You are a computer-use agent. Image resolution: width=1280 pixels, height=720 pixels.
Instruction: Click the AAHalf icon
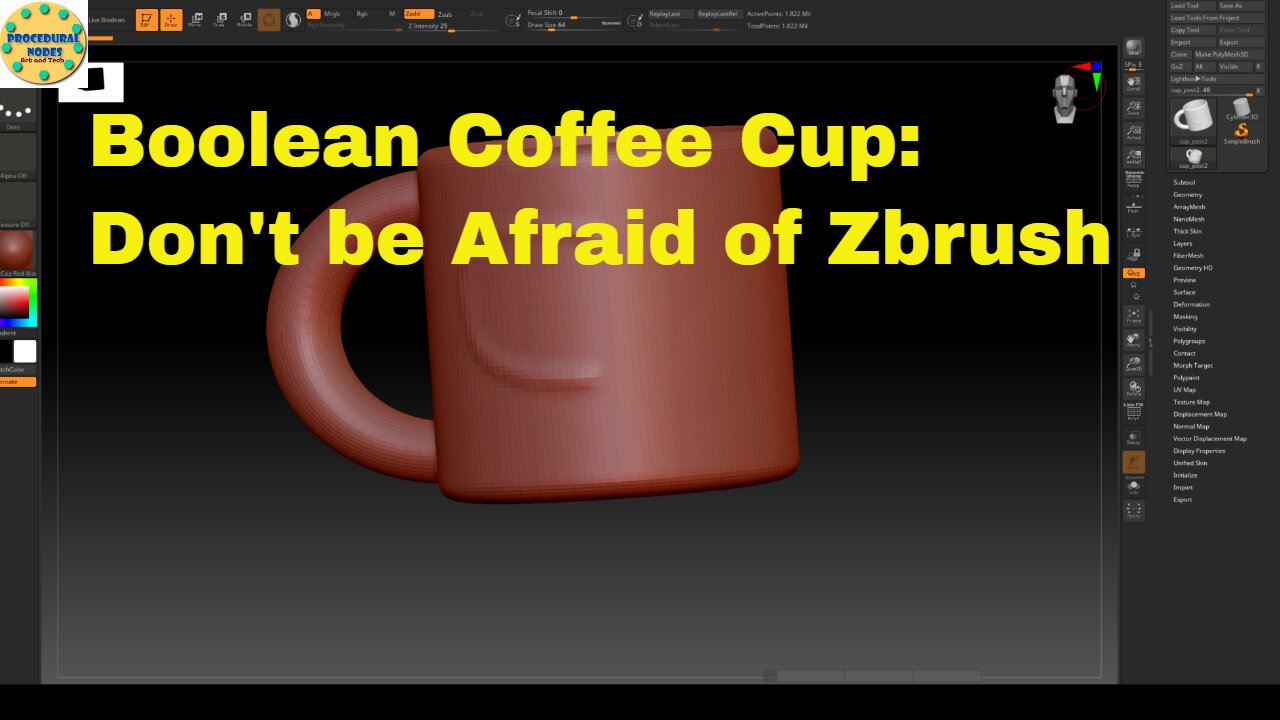pyautogui.click(x=1133, y=157)
